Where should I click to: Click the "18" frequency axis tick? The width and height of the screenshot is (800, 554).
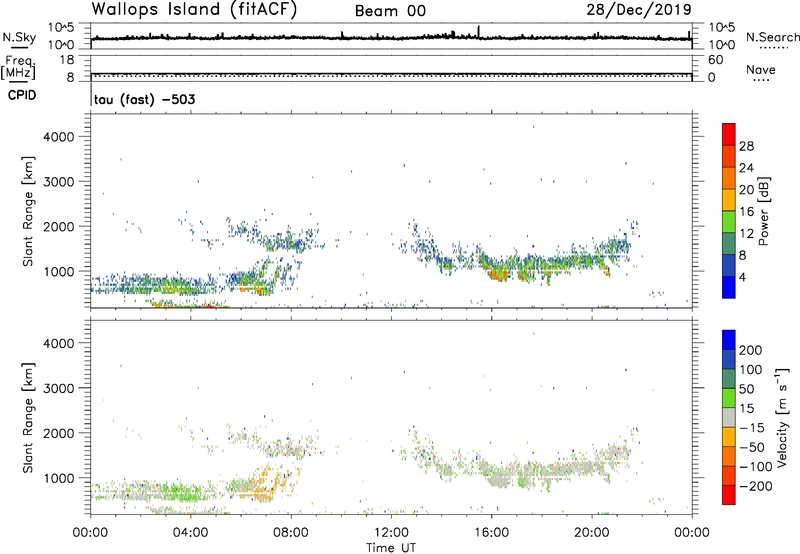[x=67, y=60]
